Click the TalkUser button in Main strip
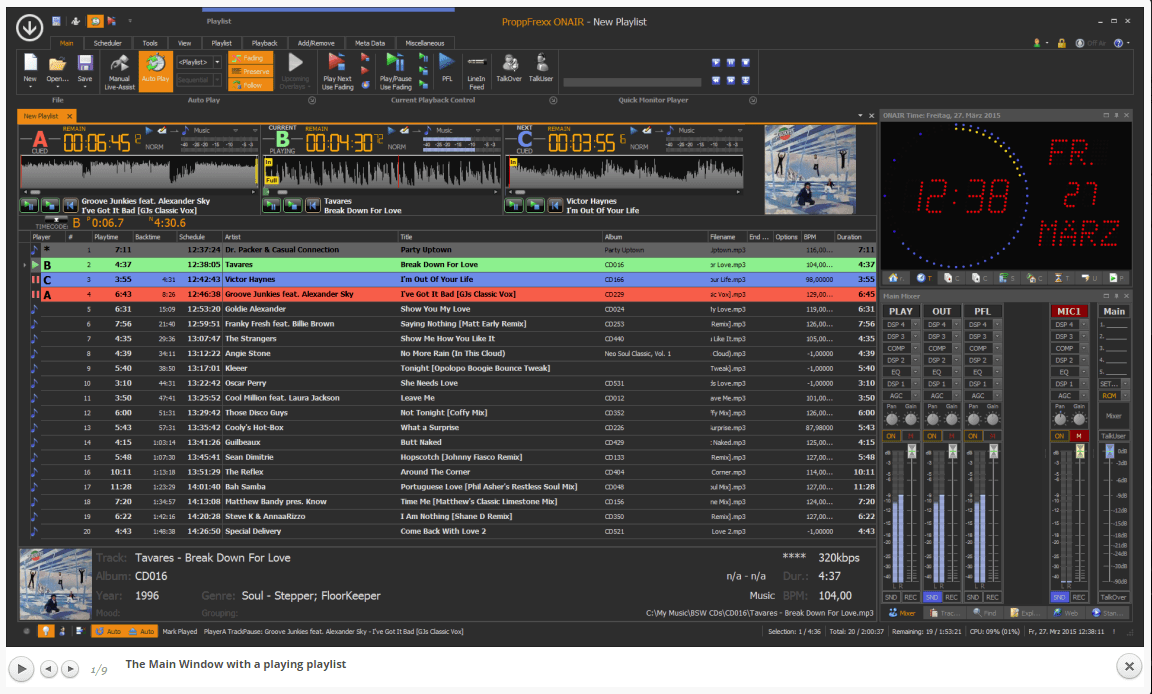Viewport: 1152px width, 694px height. (1113, 436)
